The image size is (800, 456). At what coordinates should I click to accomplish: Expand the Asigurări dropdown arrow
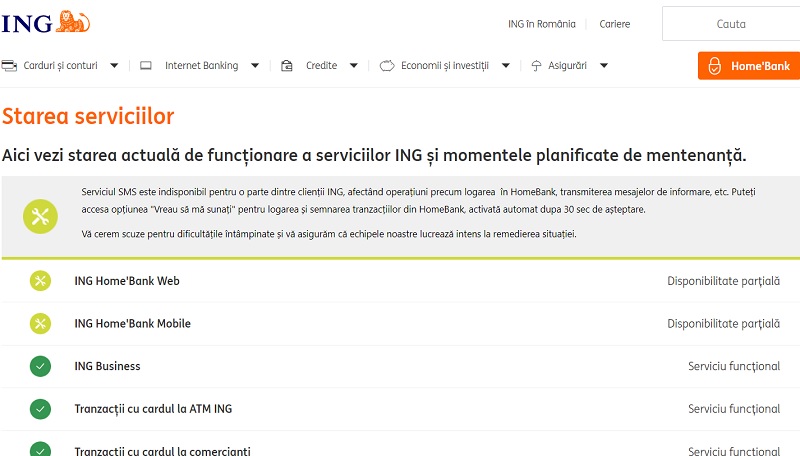[x=604, y=65]
